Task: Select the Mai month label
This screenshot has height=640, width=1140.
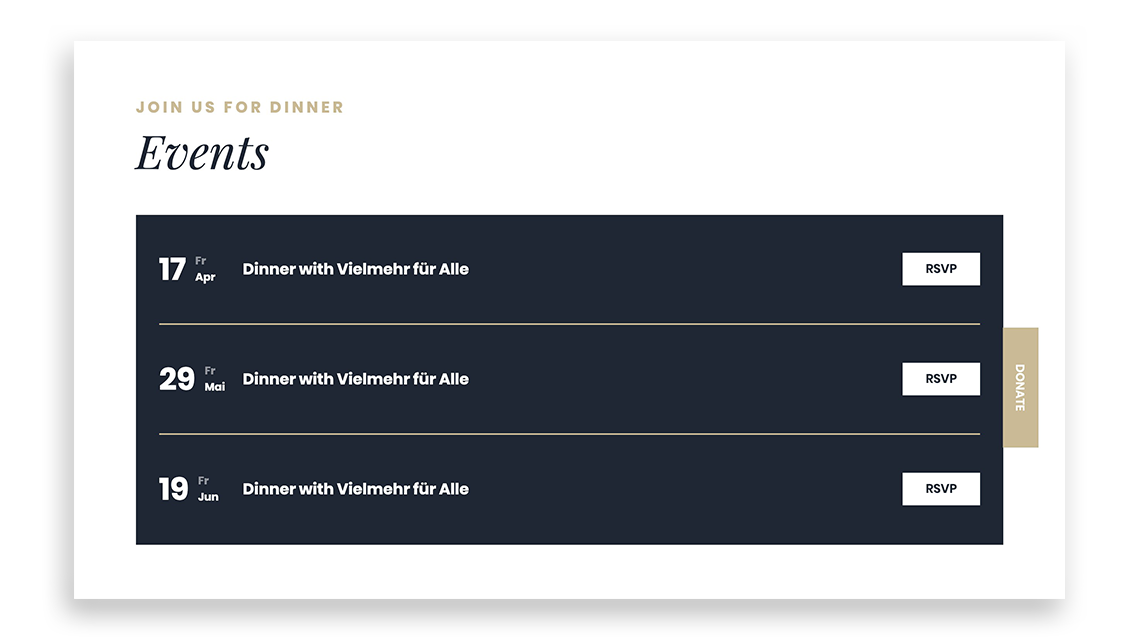Action: pyautogui.click(x=214, y=387)
